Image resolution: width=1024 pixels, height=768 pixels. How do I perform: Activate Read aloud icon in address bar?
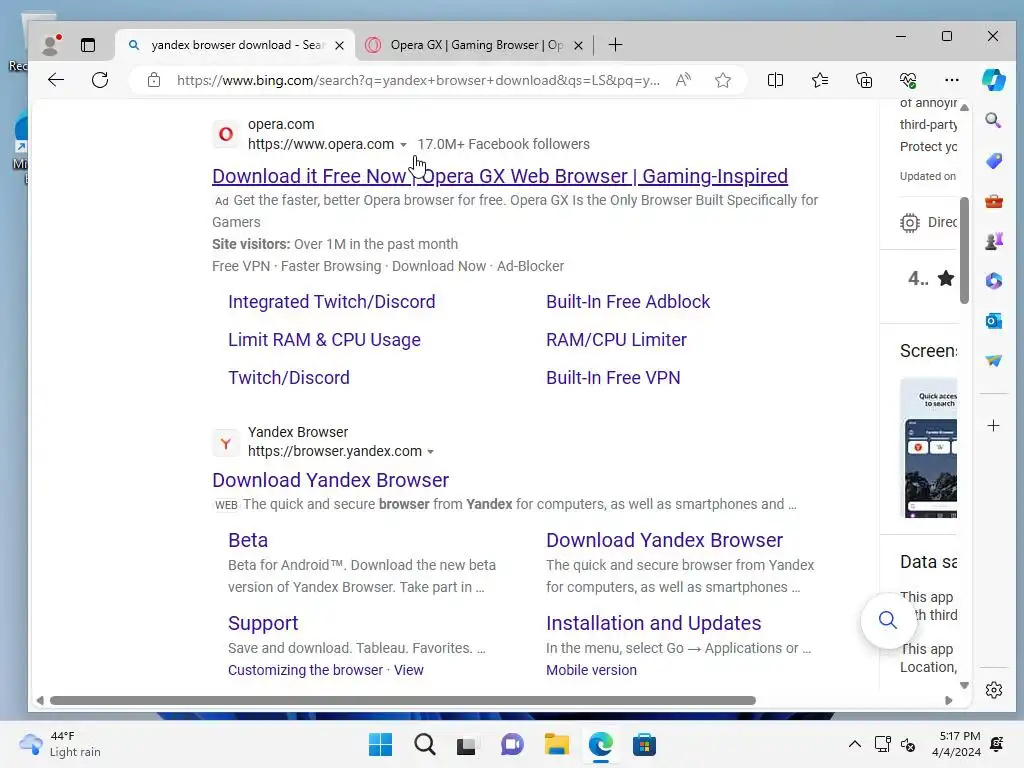tap(683, 80)
